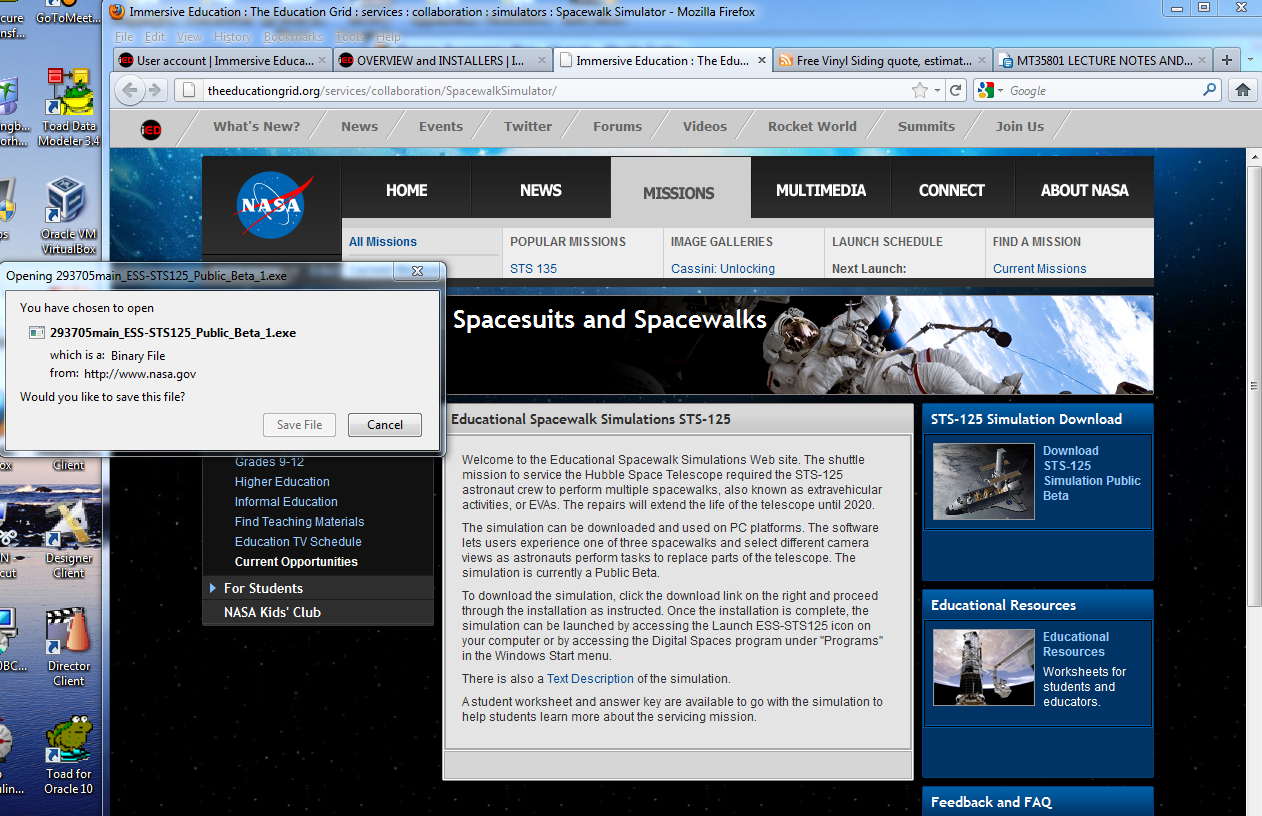Open the Director Client desktop icon
1262x816 pixels.
(x=68, y=648)
